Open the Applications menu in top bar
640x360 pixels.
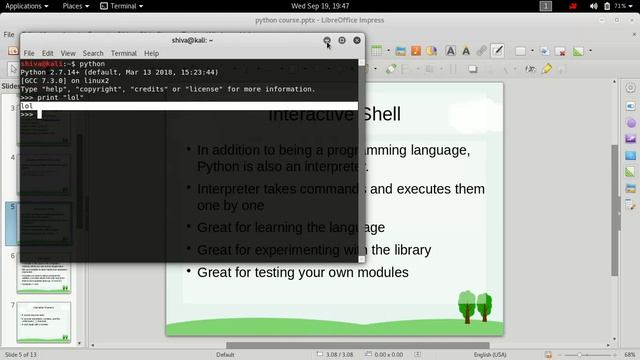pyautogui.click(x=27, y=6)
